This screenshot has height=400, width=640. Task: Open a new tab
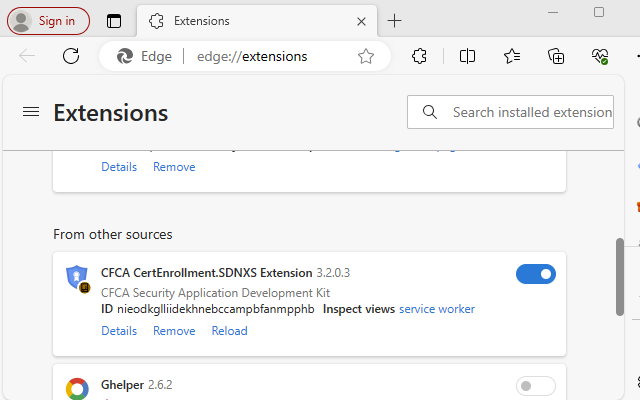[x=395, y=21]
